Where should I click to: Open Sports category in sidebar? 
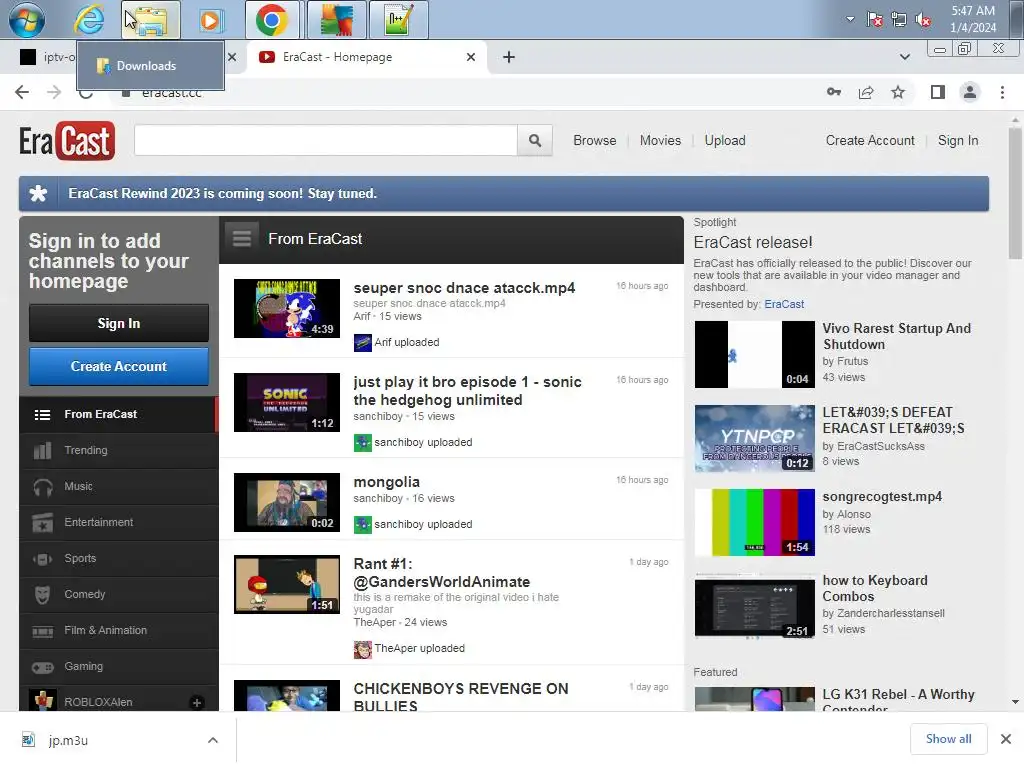point(119,558)
